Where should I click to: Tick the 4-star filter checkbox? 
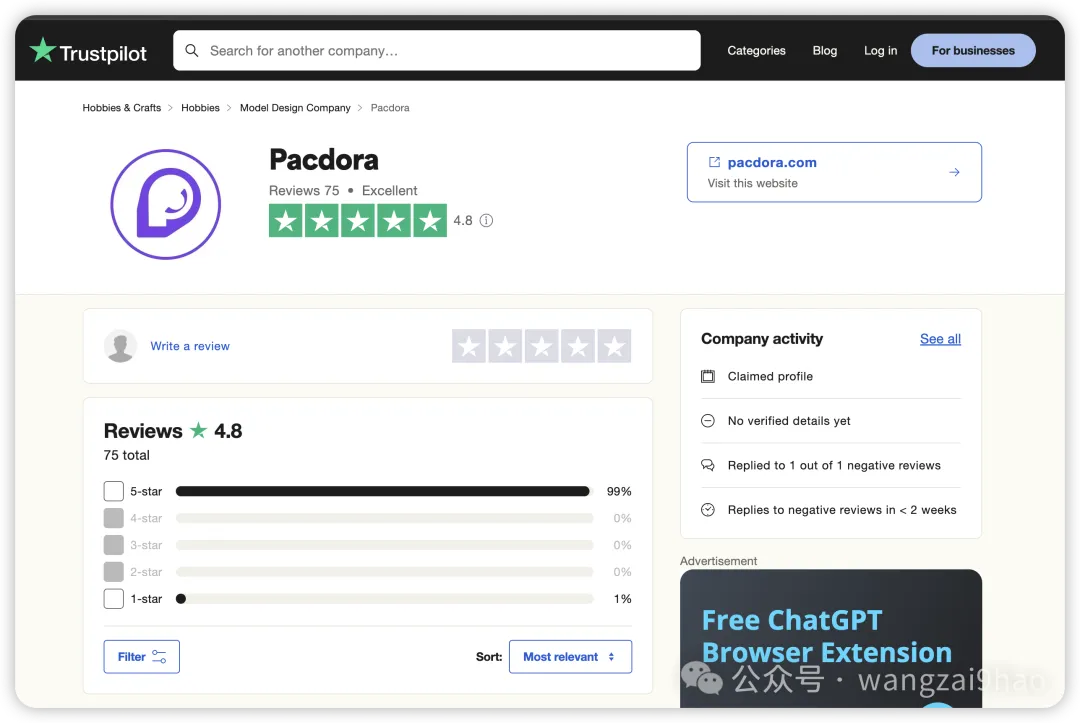click(114, 518)
